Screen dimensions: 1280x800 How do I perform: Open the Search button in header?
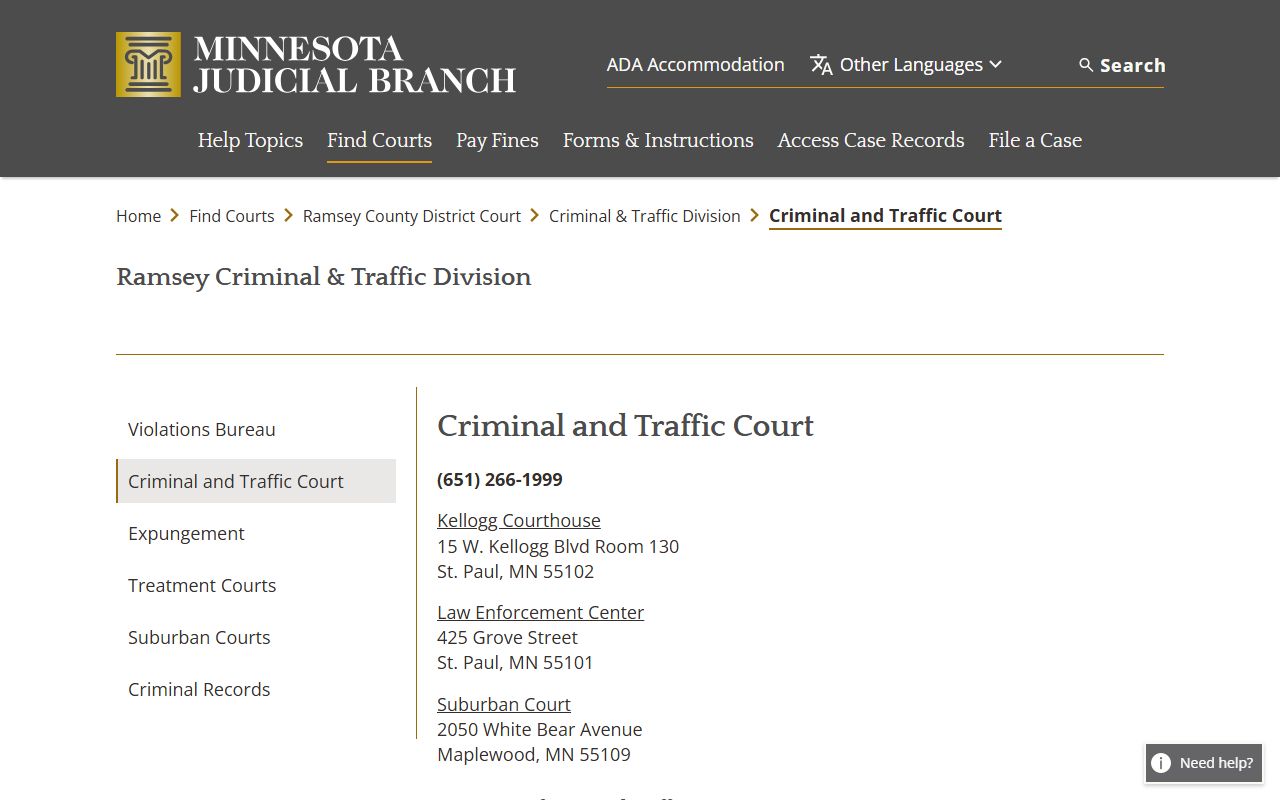(x=1122, y=65)
